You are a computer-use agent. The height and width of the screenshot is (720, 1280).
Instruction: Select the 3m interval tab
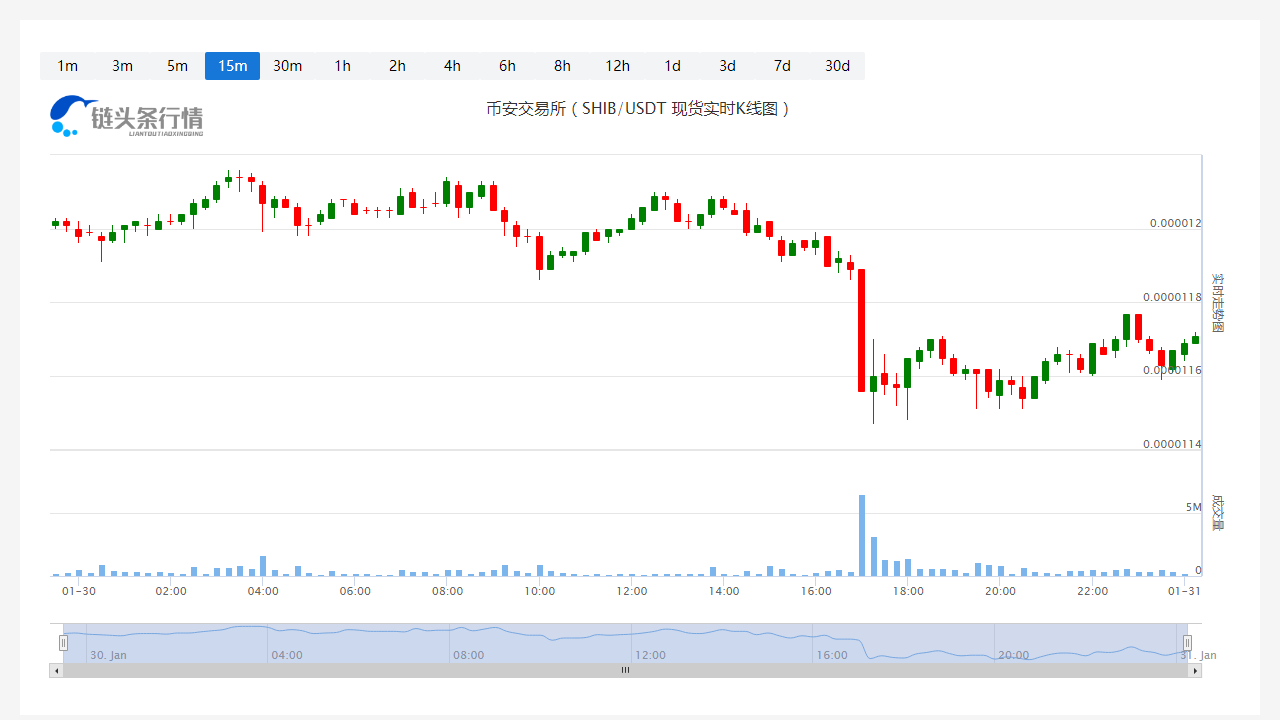pos(122,66)
